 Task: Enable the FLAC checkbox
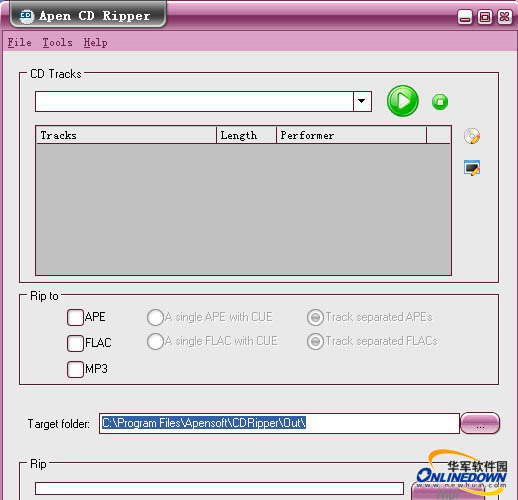coord(75,343)
